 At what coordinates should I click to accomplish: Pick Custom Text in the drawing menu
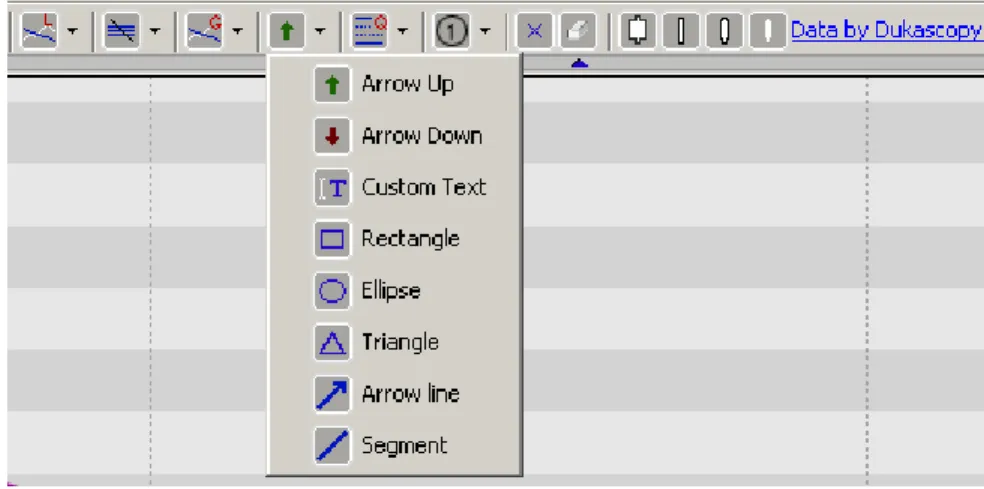tap(394, 187)
